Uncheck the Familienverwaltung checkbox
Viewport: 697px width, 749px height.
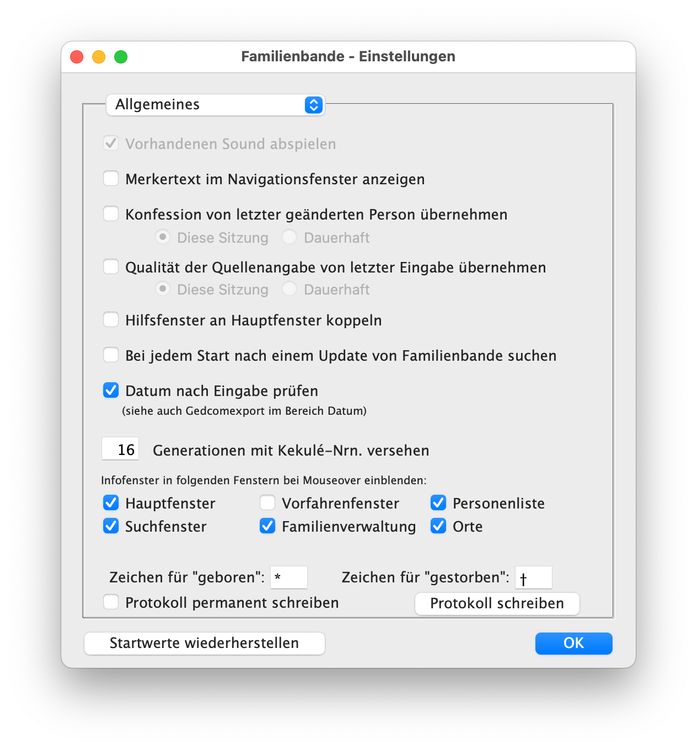tap(267, 526)
